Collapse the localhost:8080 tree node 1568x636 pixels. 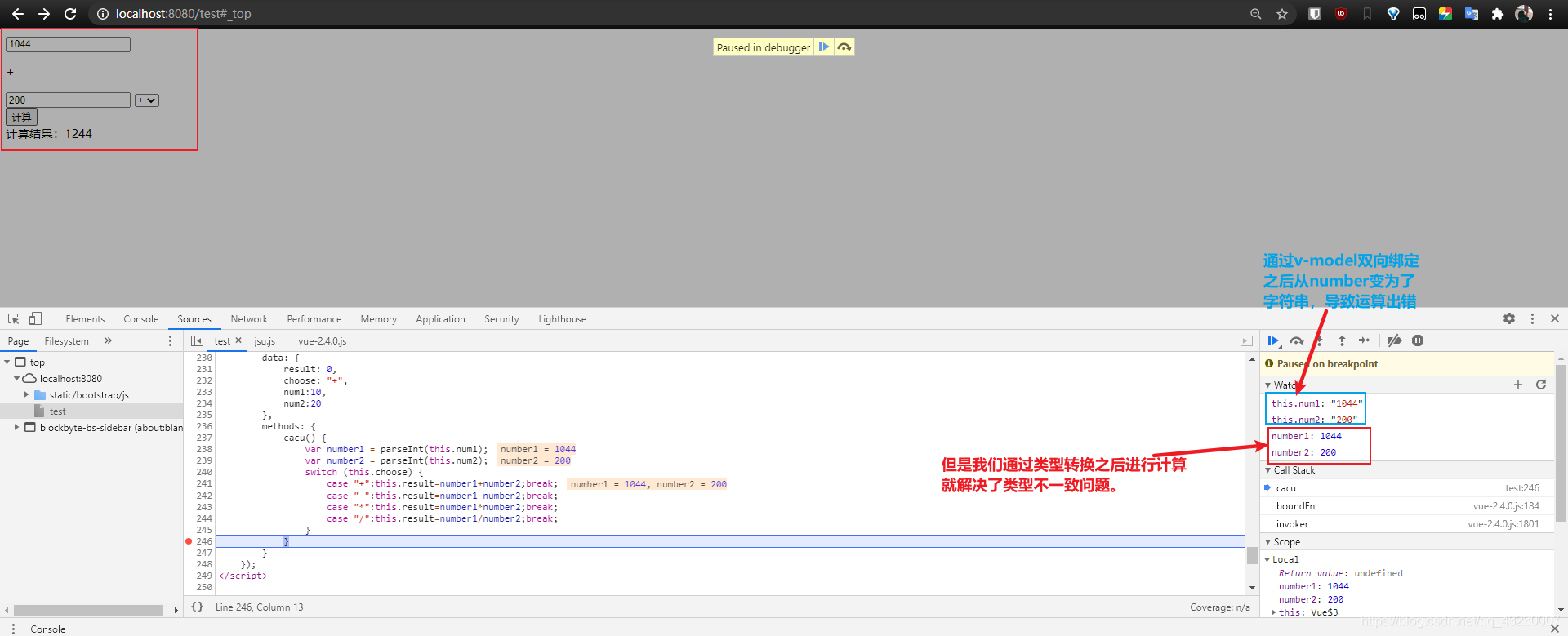[x=16, y=378]
